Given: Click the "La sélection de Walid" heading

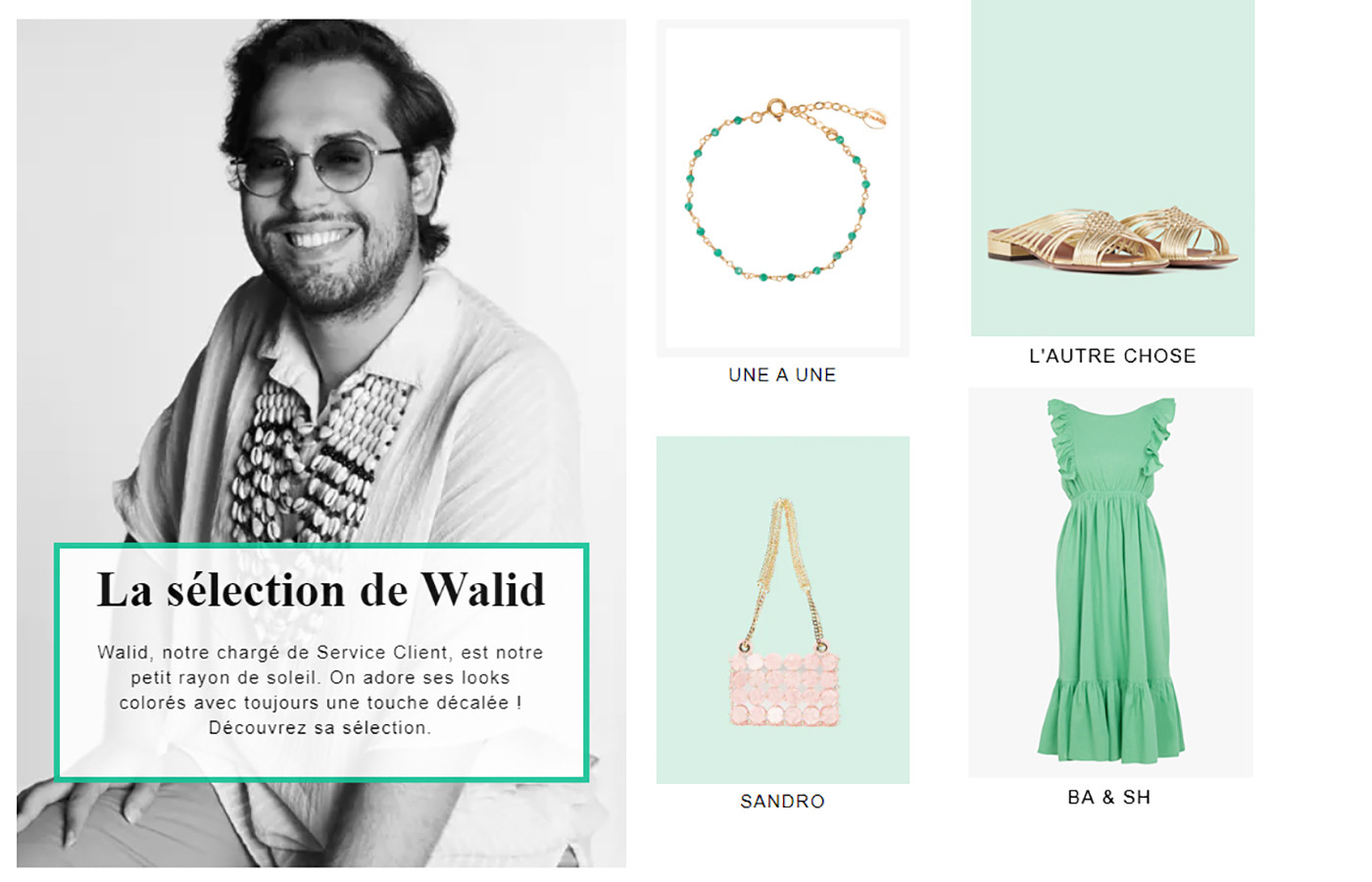Looking at the screenshot, I should (320, 590).
